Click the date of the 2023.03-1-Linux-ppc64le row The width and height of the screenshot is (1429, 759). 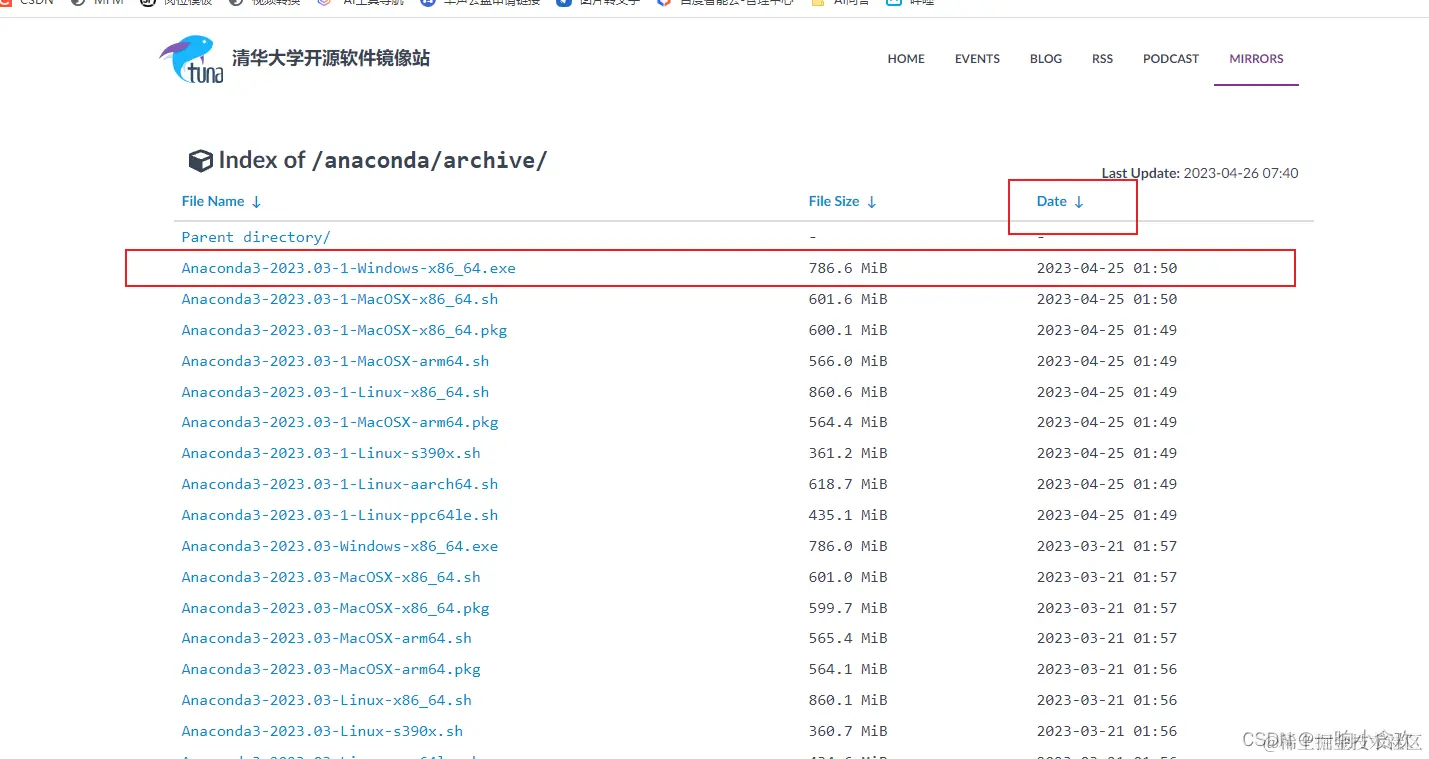point(1107,515)
